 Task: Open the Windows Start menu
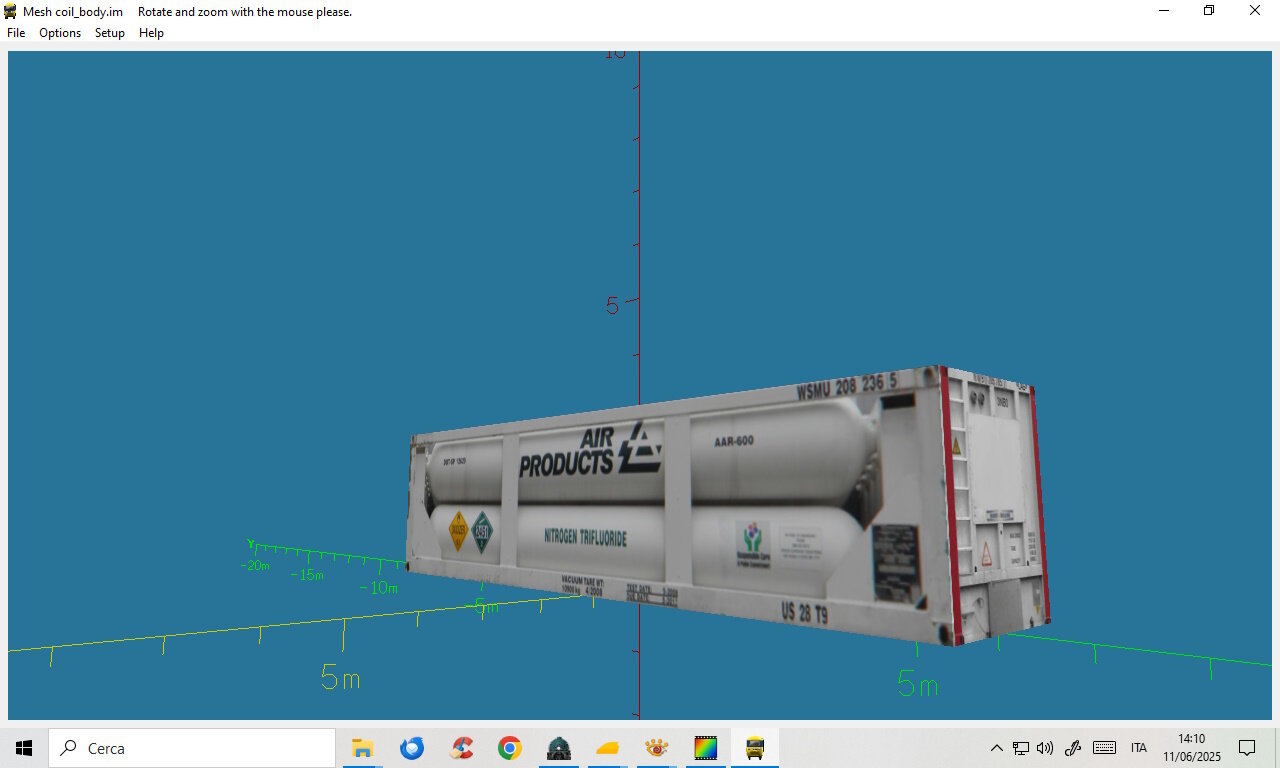click(x=24, y=748)
